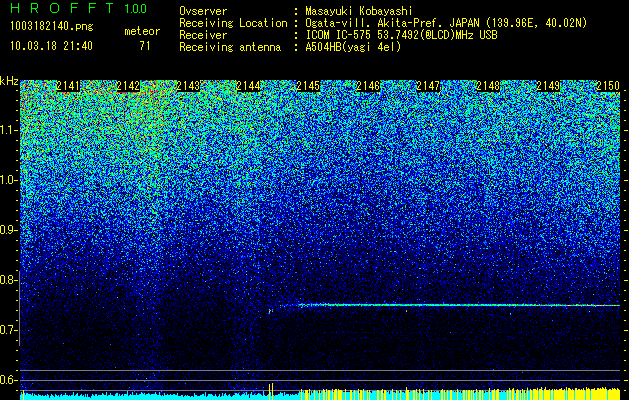The width and height of the screenshot is (629, 400).
Task: Click the 0.6 kHz axis label
Action: pos(8,380)
